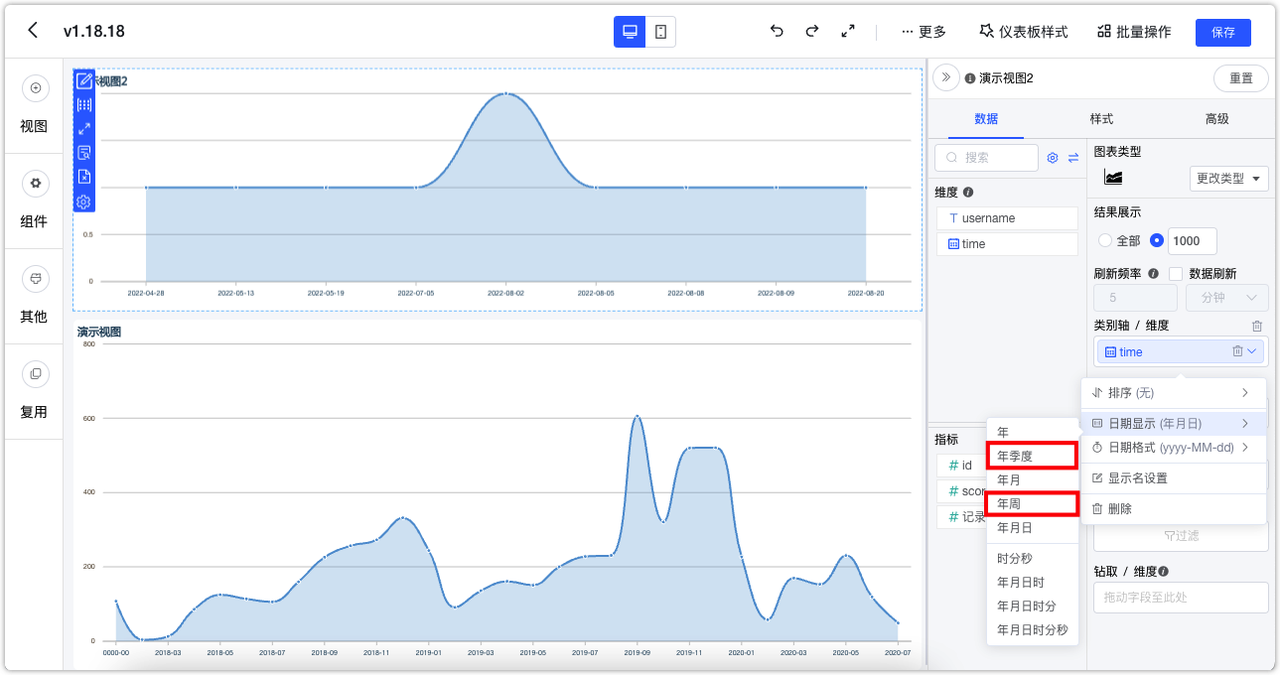Select 年月日时分 date display option
Viewport: 1280px width, 675px height.
click(1033, 606)
